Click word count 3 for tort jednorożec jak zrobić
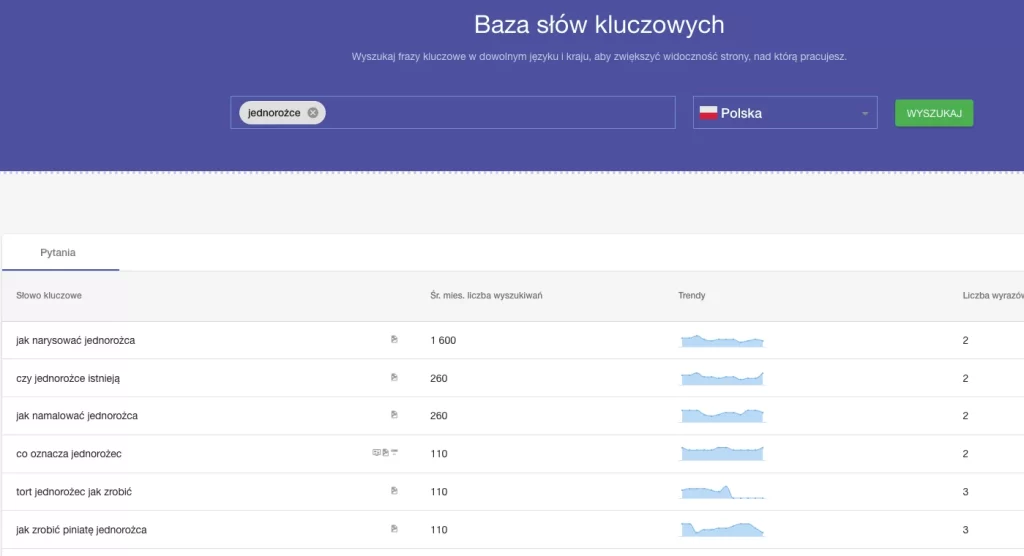Viewport: 1024px width, 556px height. [x=965, y=491]
